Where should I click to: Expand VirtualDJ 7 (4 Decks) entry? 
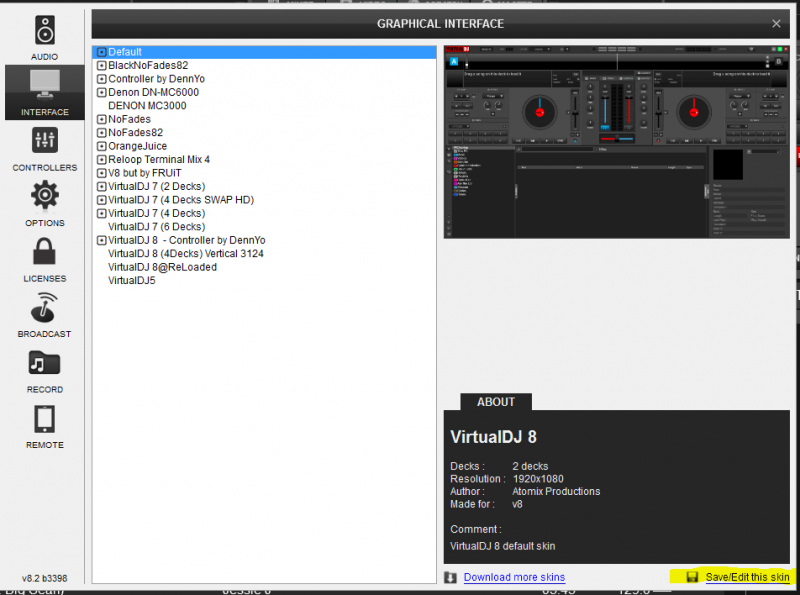[102, 213]
